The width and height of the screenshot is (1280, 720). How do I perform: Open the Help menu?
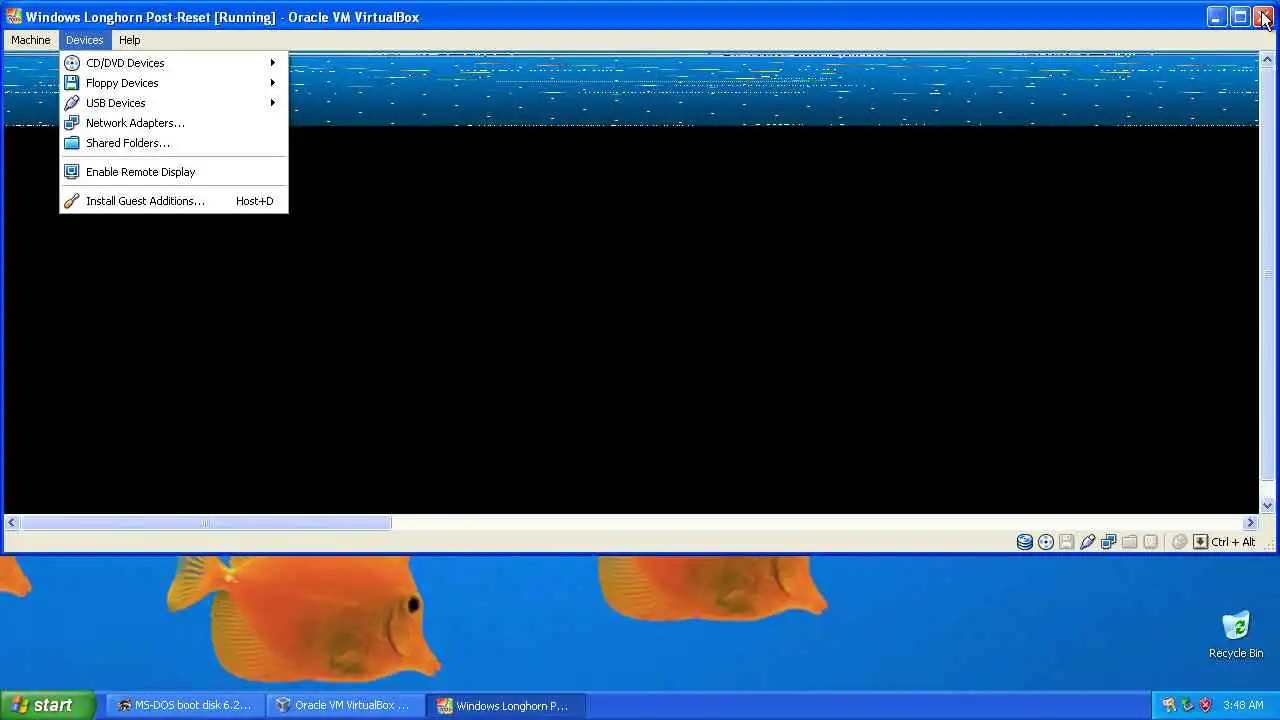pos(130,40)
